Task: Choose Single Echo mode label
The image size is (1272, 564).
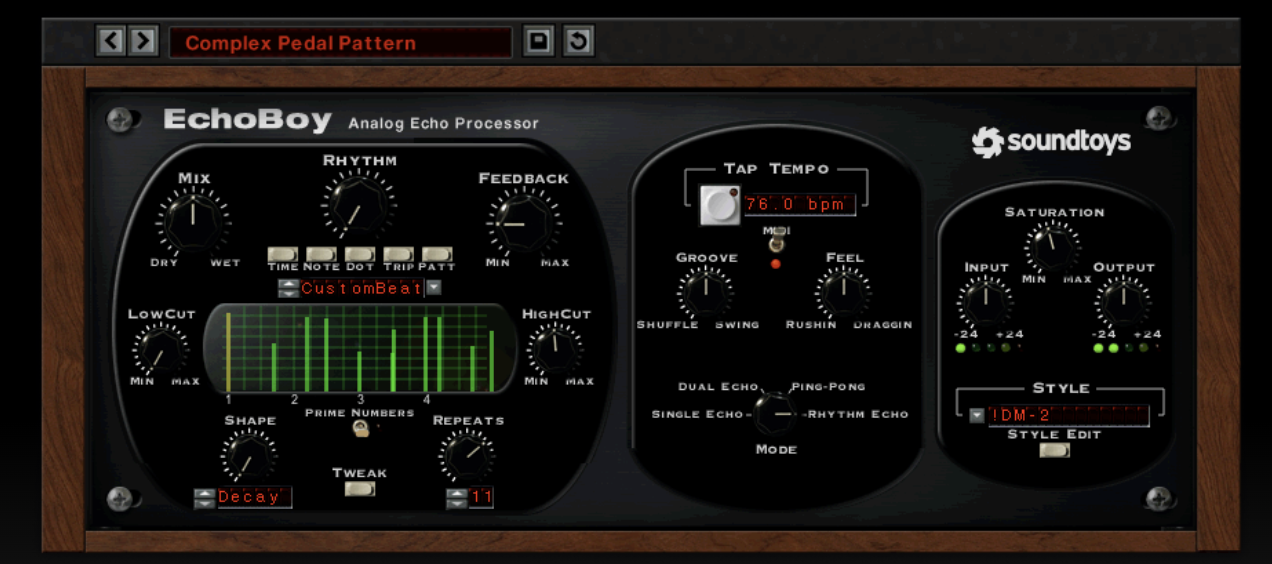Action: [697, 414]
